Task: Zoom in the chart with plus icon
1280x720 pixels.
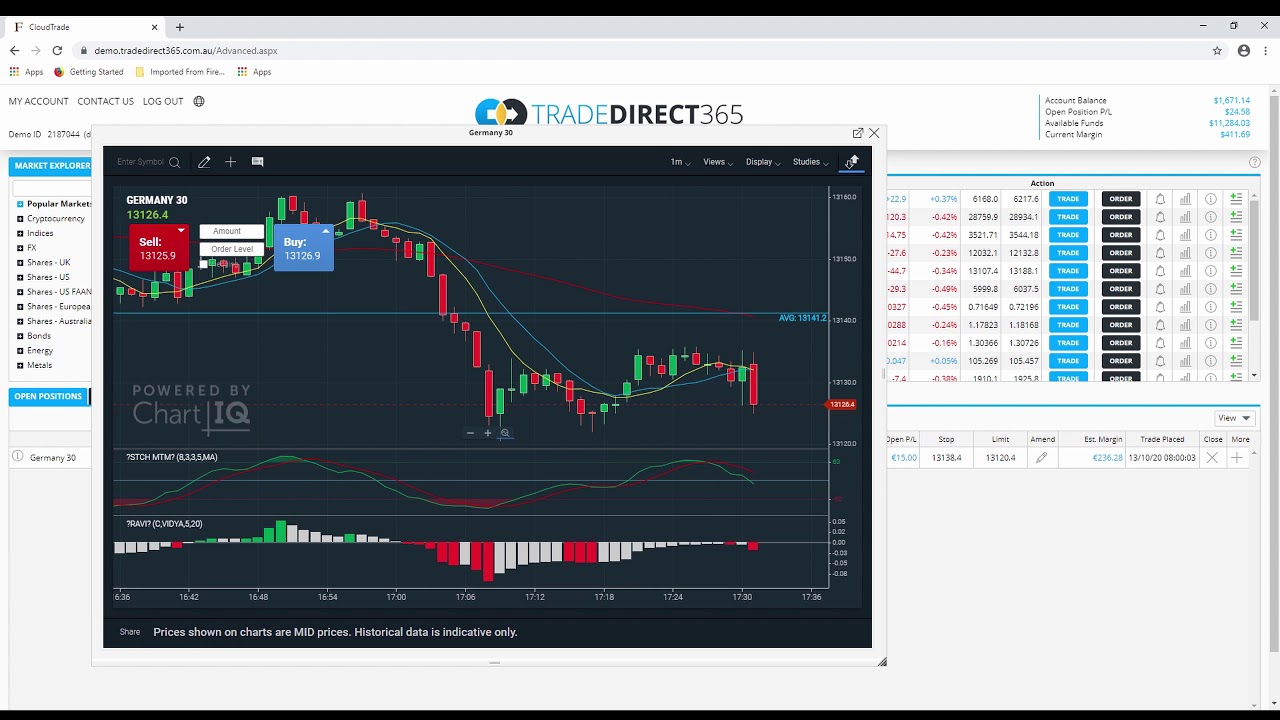Action: (488, 433)
